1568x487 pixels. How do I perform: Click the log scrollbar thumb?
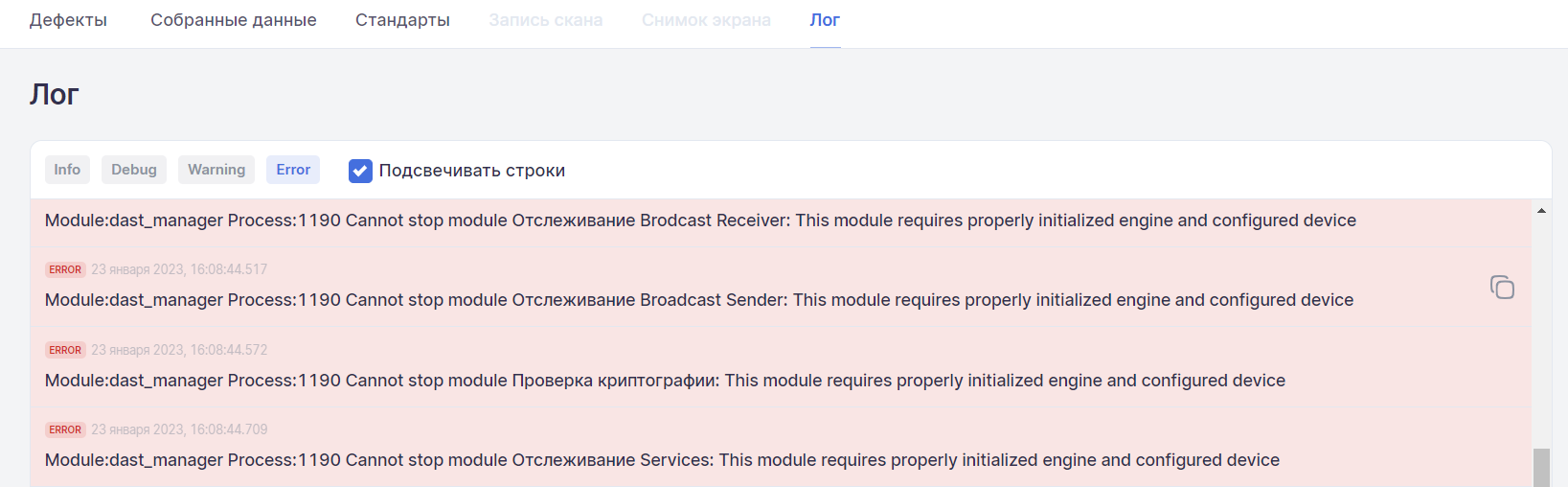point(1541,468)
